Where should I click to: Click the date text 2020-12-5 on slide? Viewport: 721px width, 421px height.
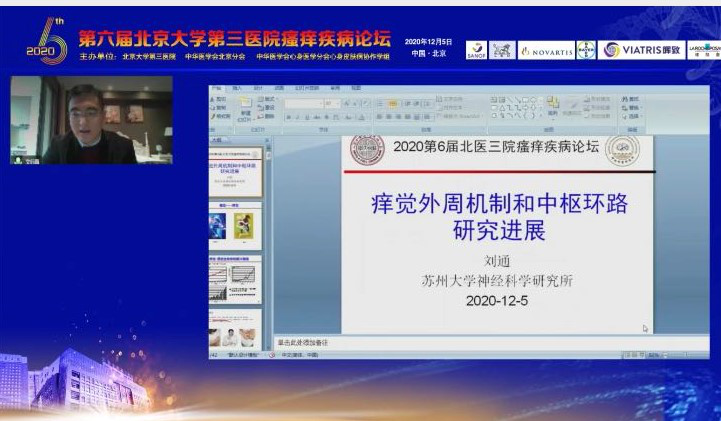click(497, 301)
